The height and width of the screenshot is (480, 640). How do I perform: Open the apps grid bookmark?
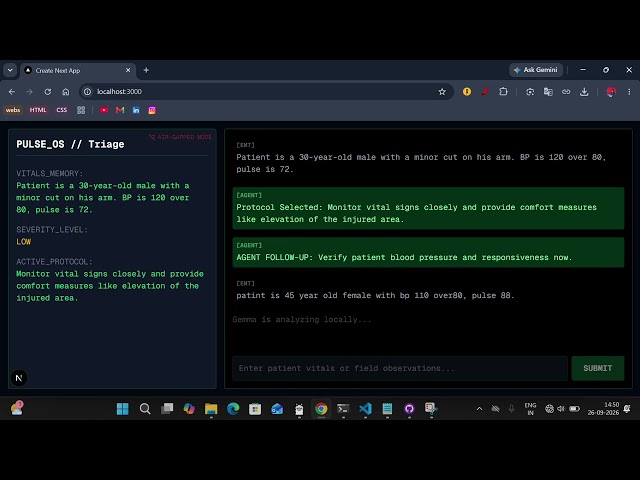coord(81,110)
